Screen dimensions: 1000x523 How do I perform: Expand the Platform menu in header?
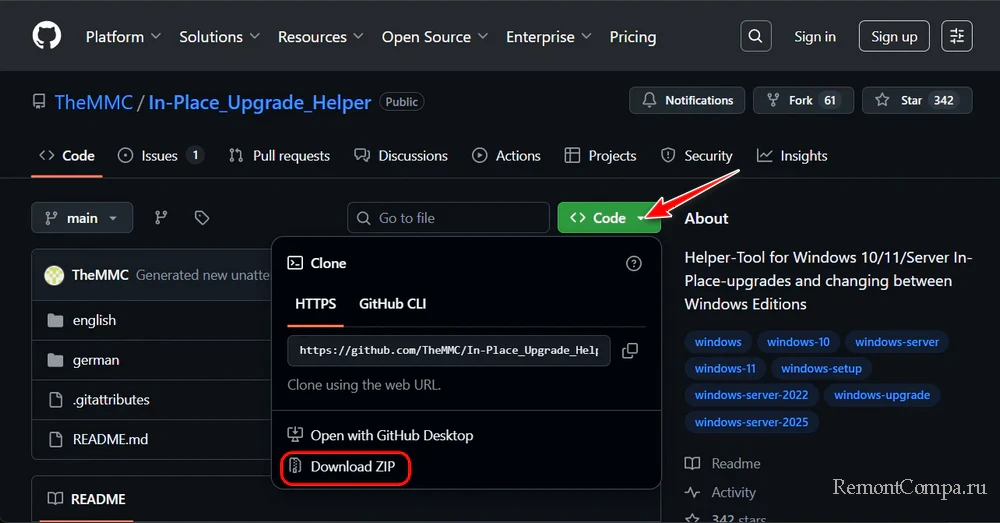(123, 37)
